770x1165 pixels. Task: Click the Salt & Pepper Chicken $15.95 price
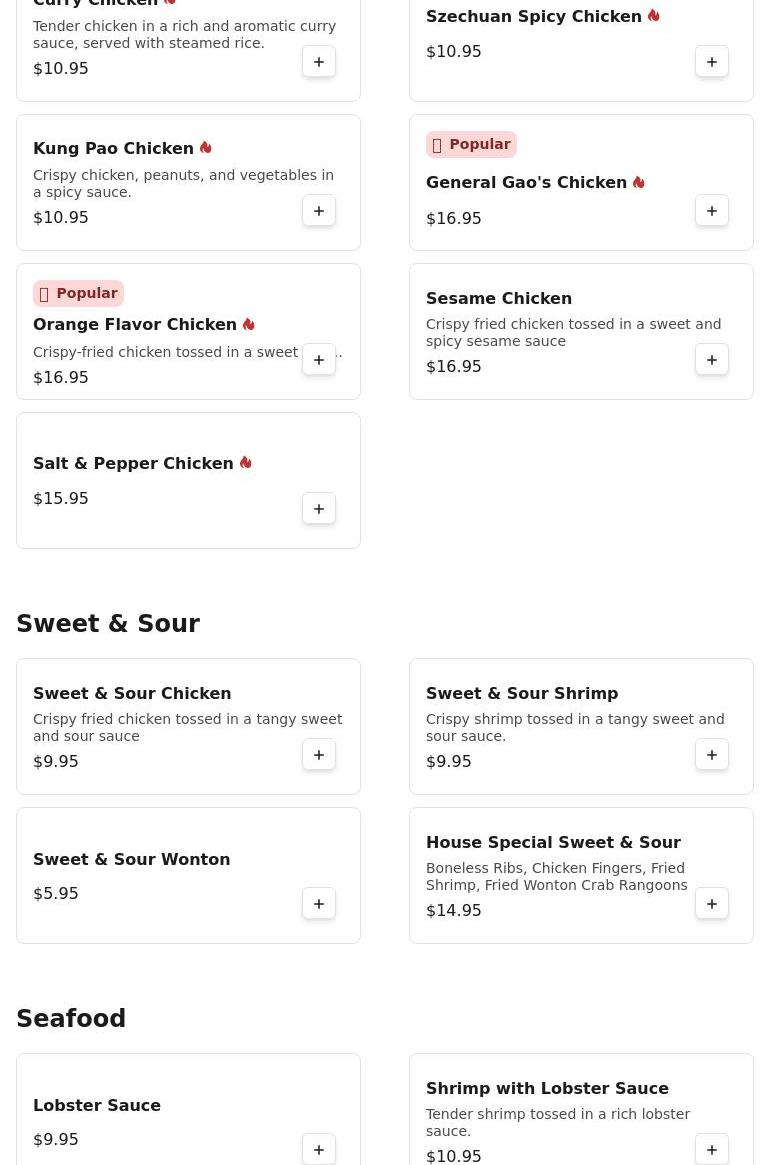[x=61, y=498]
